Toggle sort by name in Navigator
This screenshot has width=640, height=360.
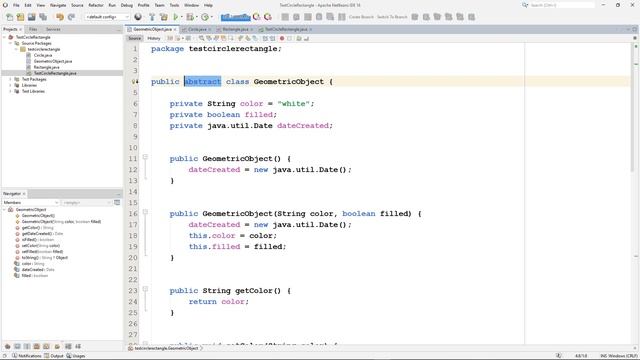pos(68,347)
